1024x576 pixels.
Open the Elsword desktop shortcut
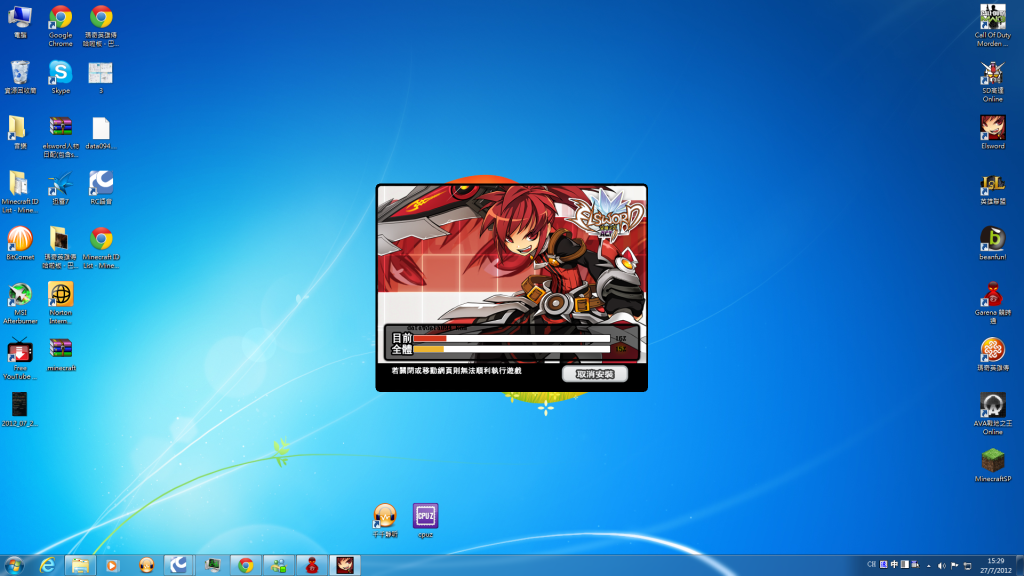pos(992,128)
